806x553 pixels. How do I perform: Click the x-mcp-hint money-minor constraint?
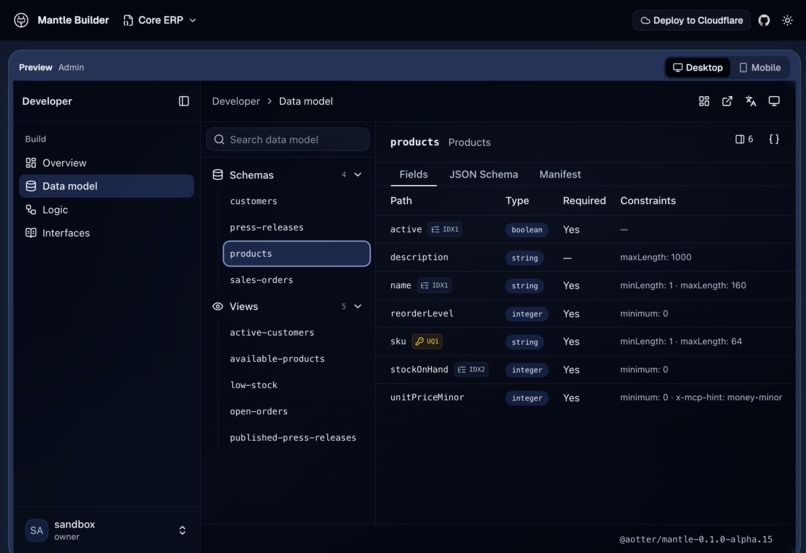(x=729, y=397)
